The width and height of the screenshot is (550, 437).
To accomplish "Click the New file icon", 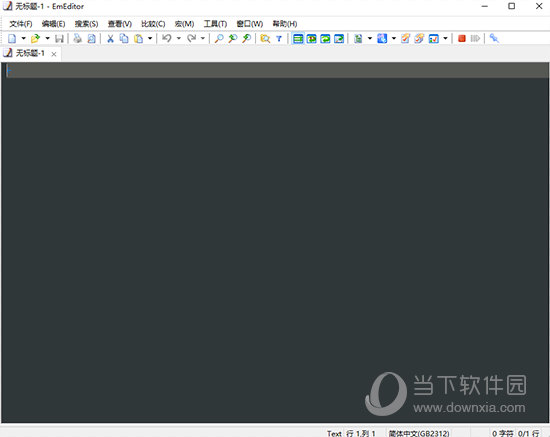I will 12,38.
